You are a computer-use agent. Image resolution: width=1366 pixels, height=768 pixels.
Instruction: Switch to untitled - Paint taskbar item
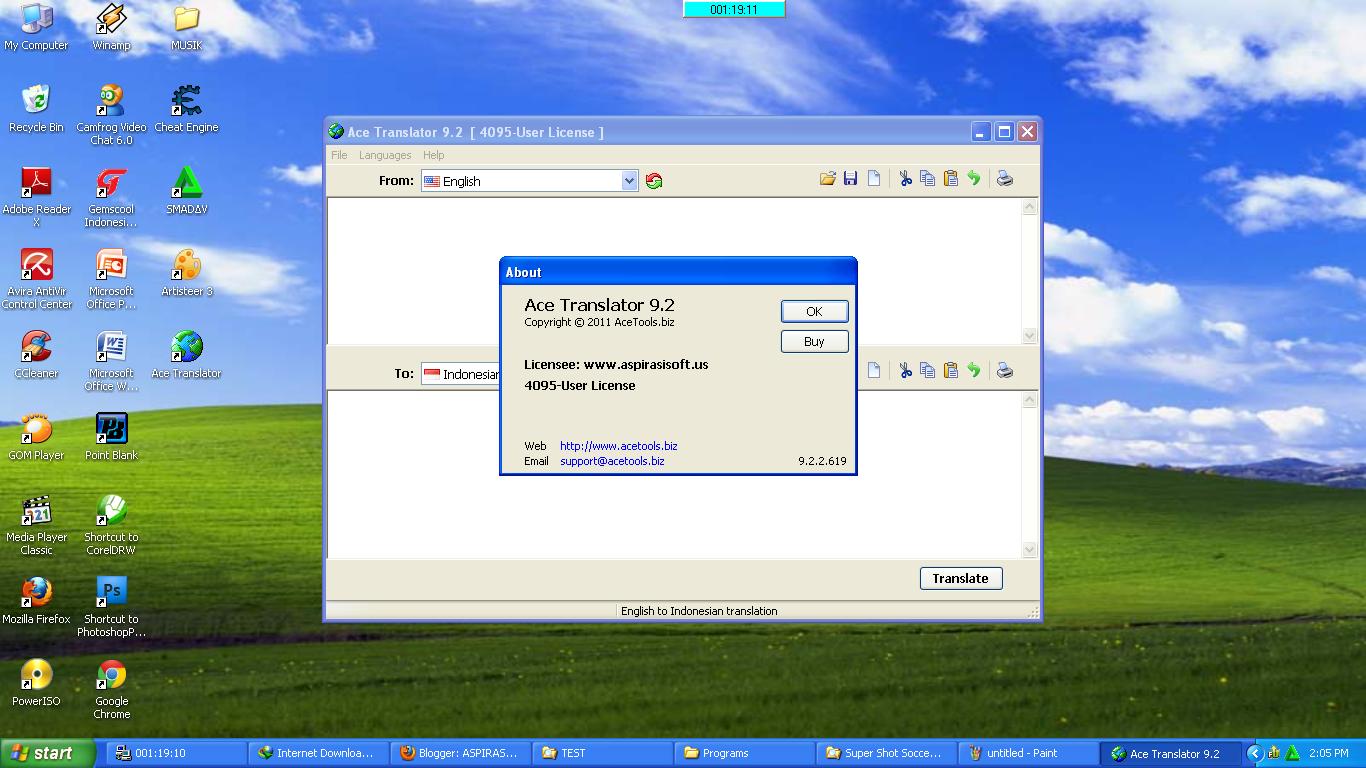(x=1028, y=753)
